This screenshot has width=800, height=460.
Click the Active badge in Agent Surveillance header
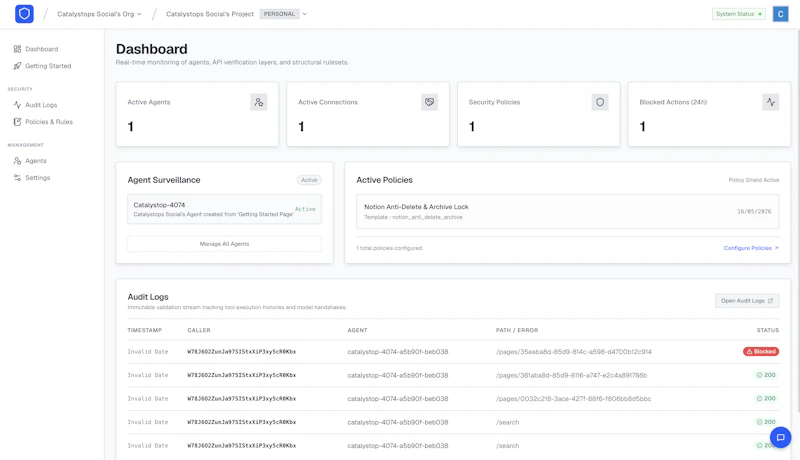point(309,180)
